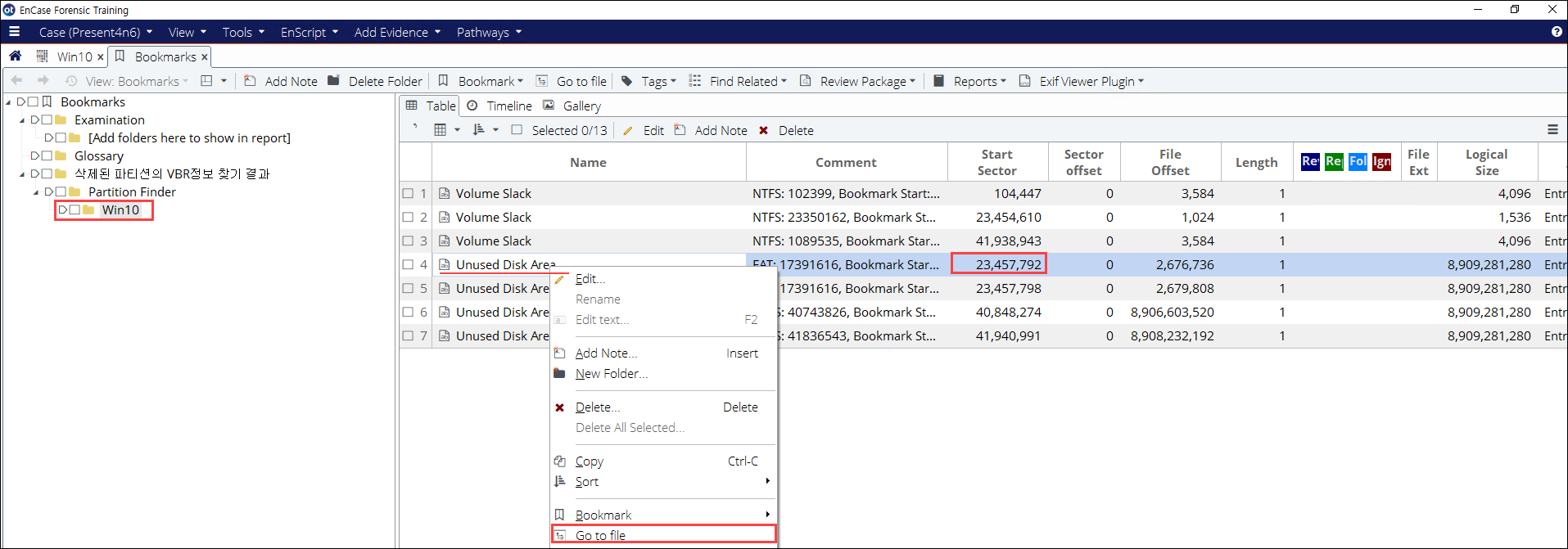Open the table options hamburger icon
The width and height of the screenshot is (1568, 549).
pyautogui.click(x=1552, y=129)
